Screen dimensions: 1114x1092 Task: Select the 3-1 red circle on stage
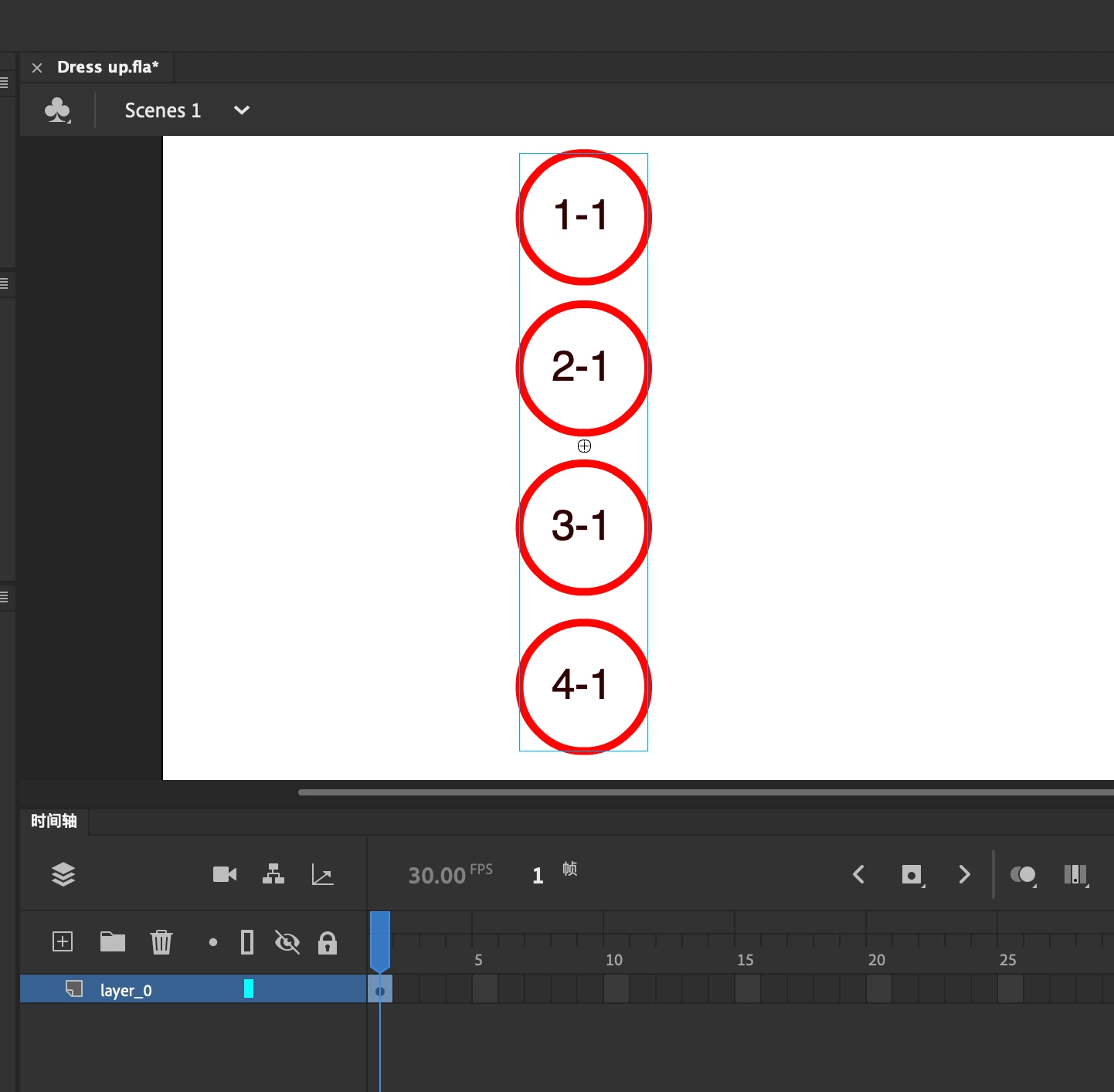[583, 527]
